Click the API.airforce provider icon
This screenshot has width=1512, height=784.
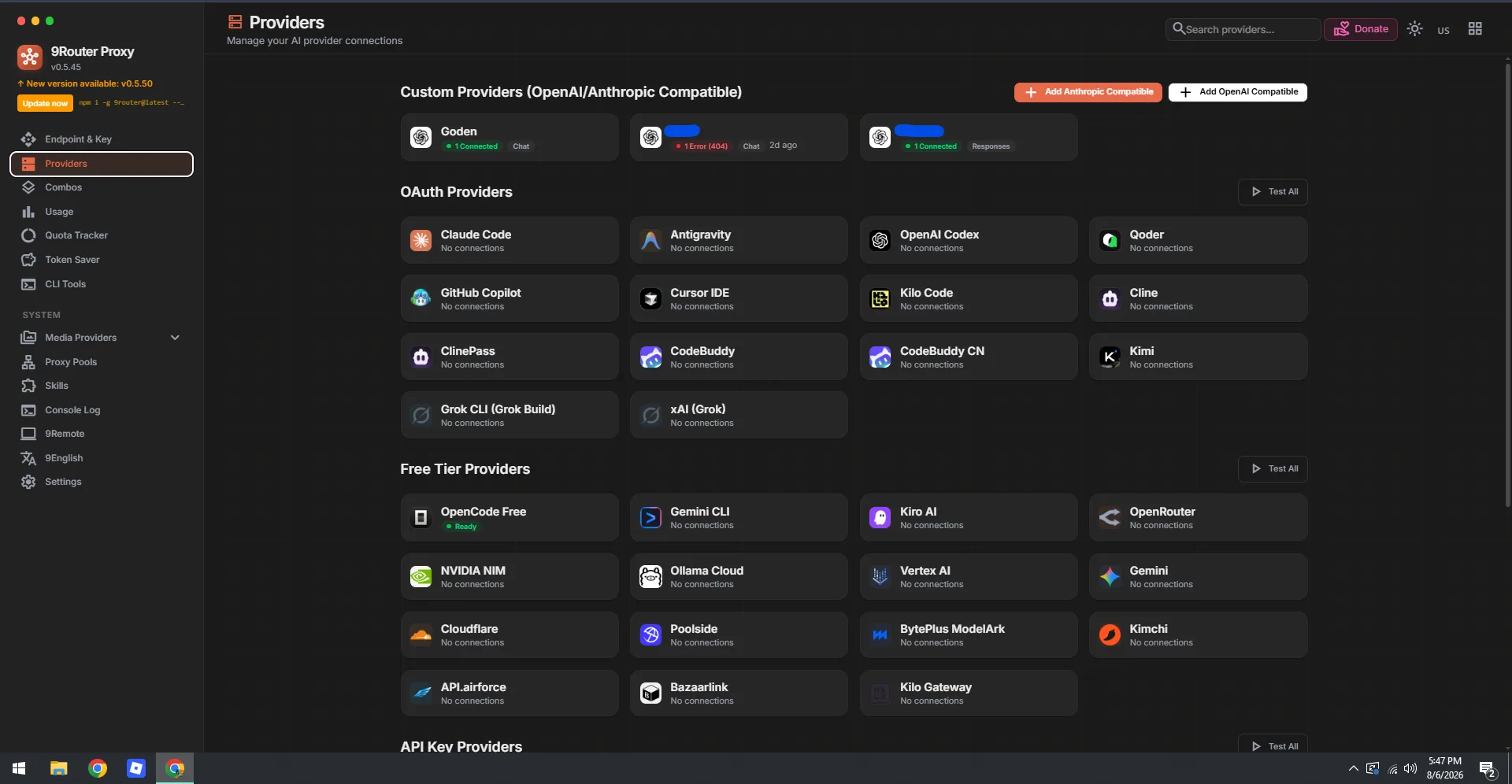coord(421,693)
